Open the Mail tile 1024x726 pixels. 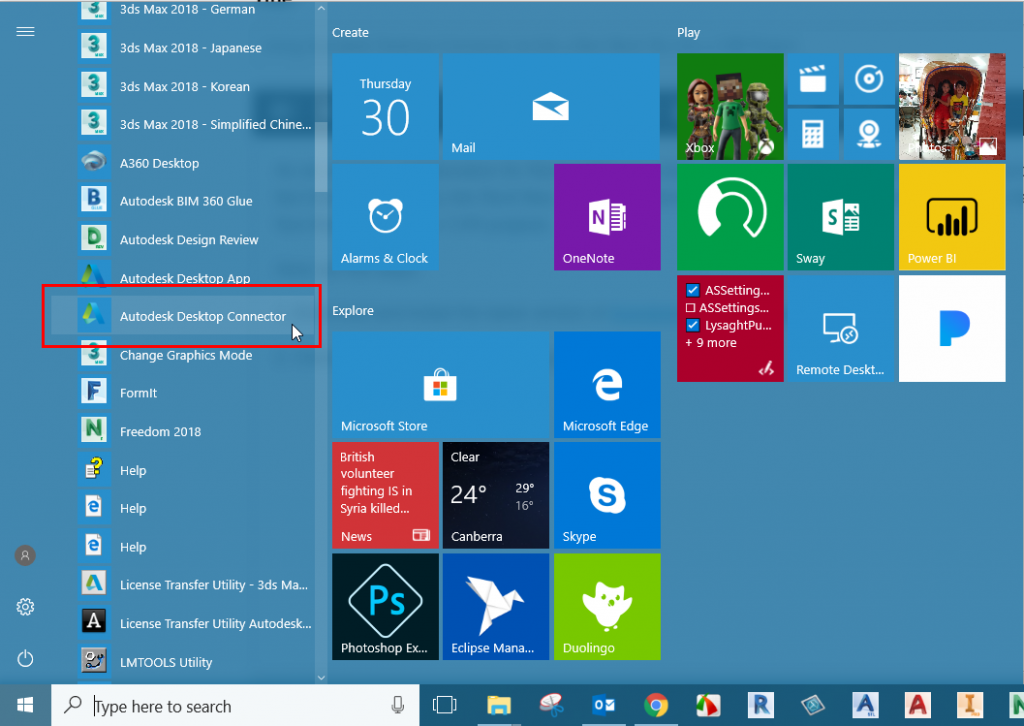click(x=552, y=106)
